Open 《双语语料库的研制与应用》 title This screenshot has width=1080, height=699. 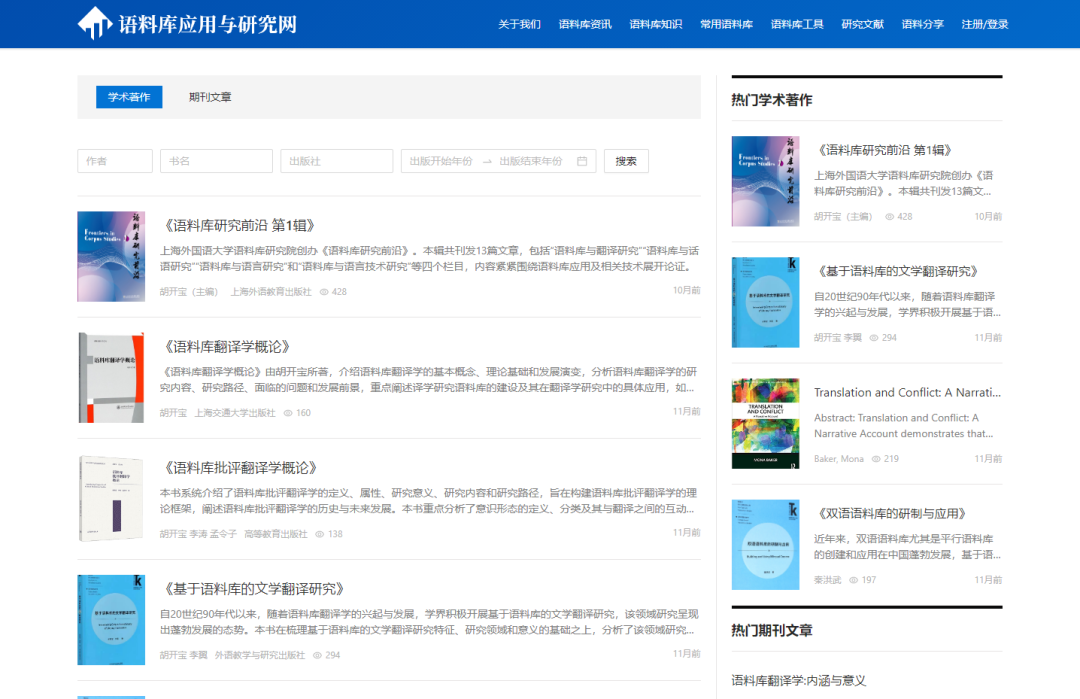pos(892,514)
